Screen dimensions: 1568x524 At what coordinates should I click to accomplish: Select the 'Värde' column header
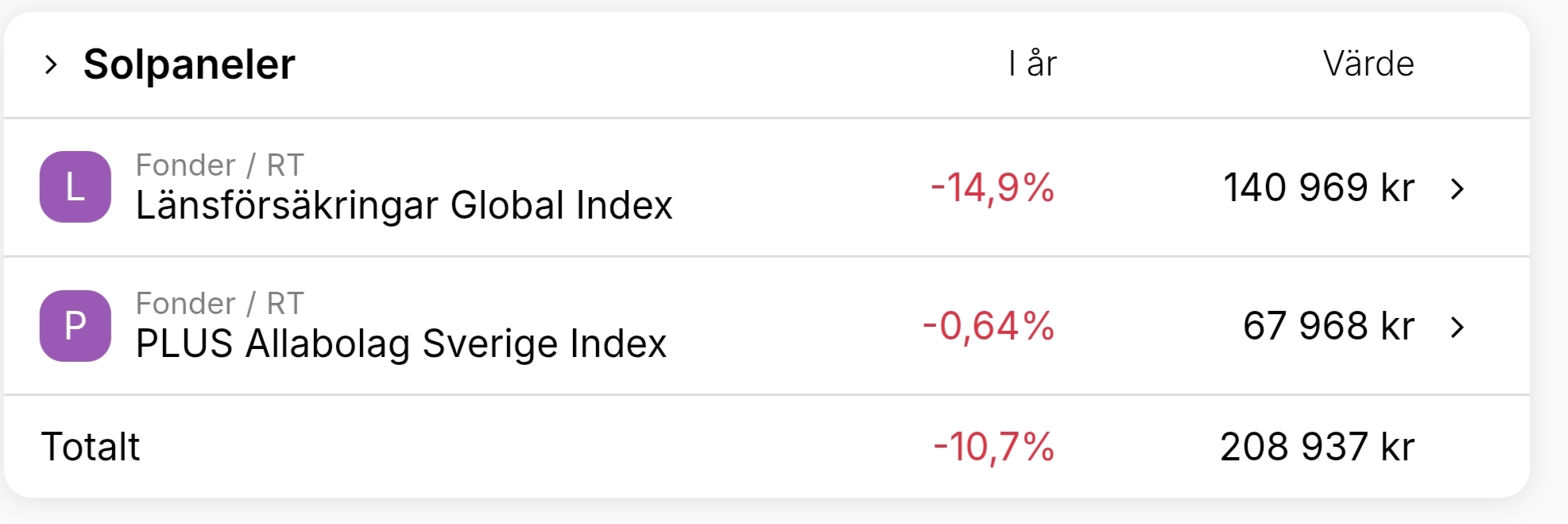(1369, 64)
